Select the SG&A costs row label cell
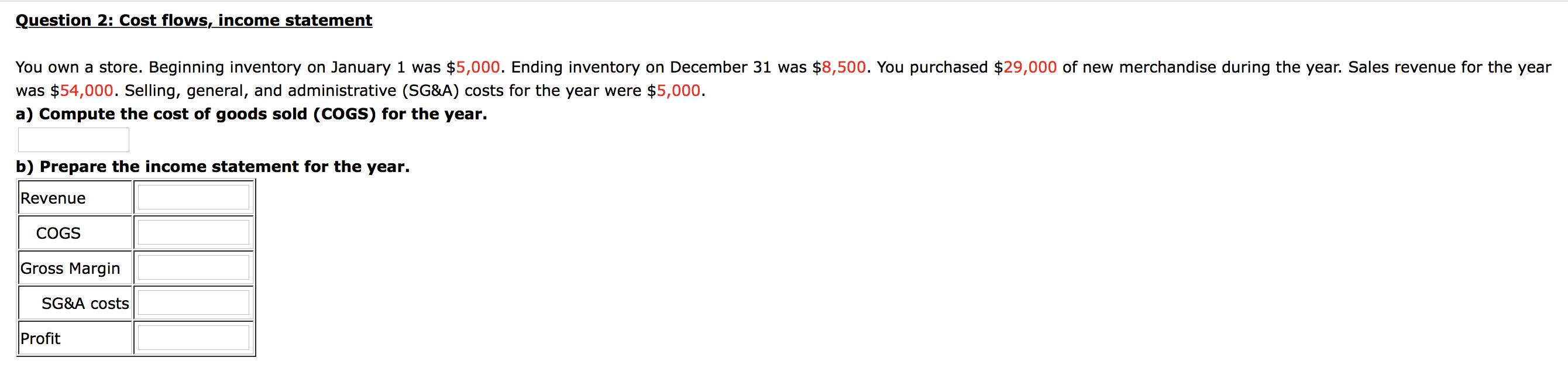The image size is (1568, 378). coord(74,302)
